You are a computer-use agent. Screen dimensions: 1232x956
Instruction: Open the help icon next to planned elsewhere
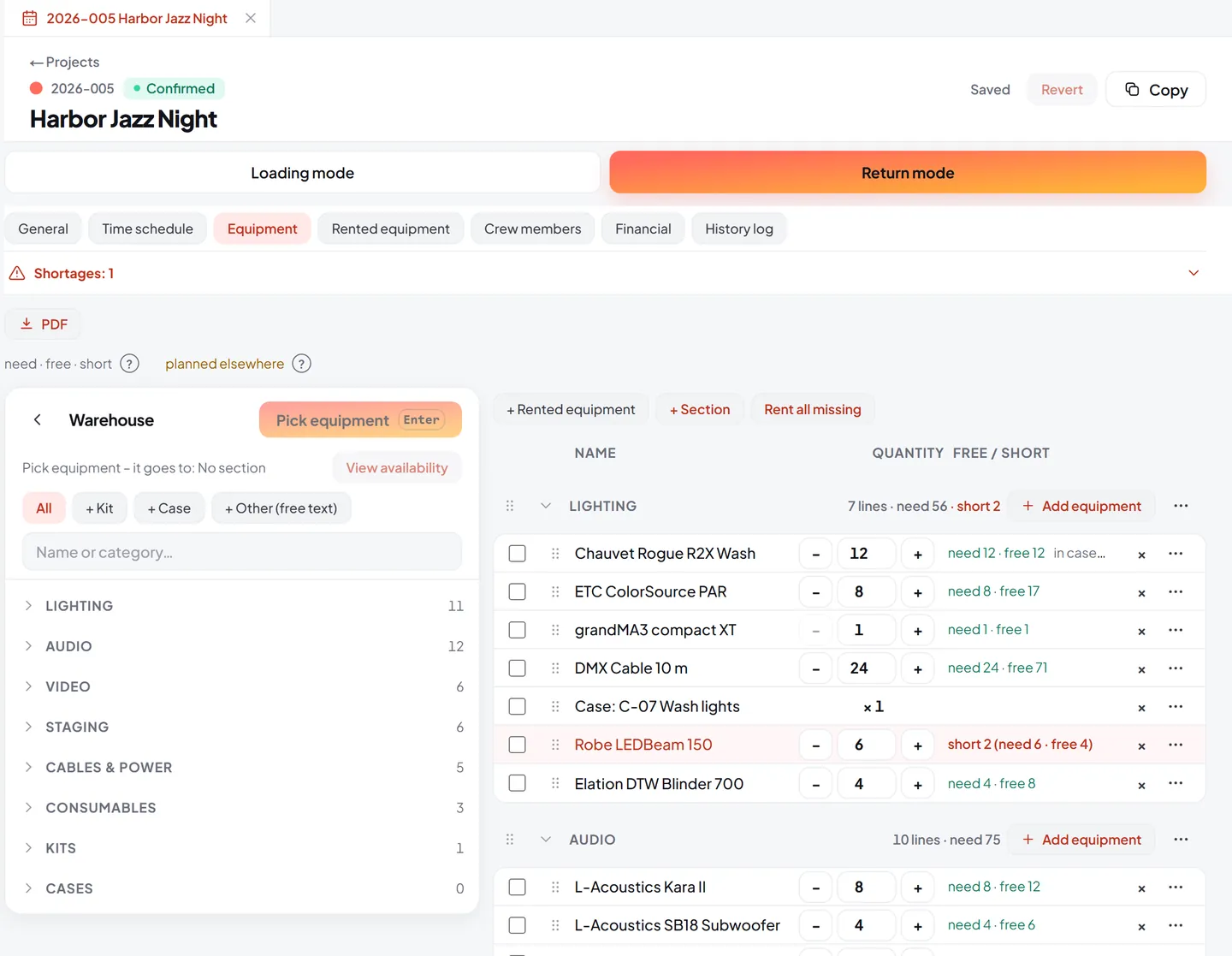[x=301, y=364]
